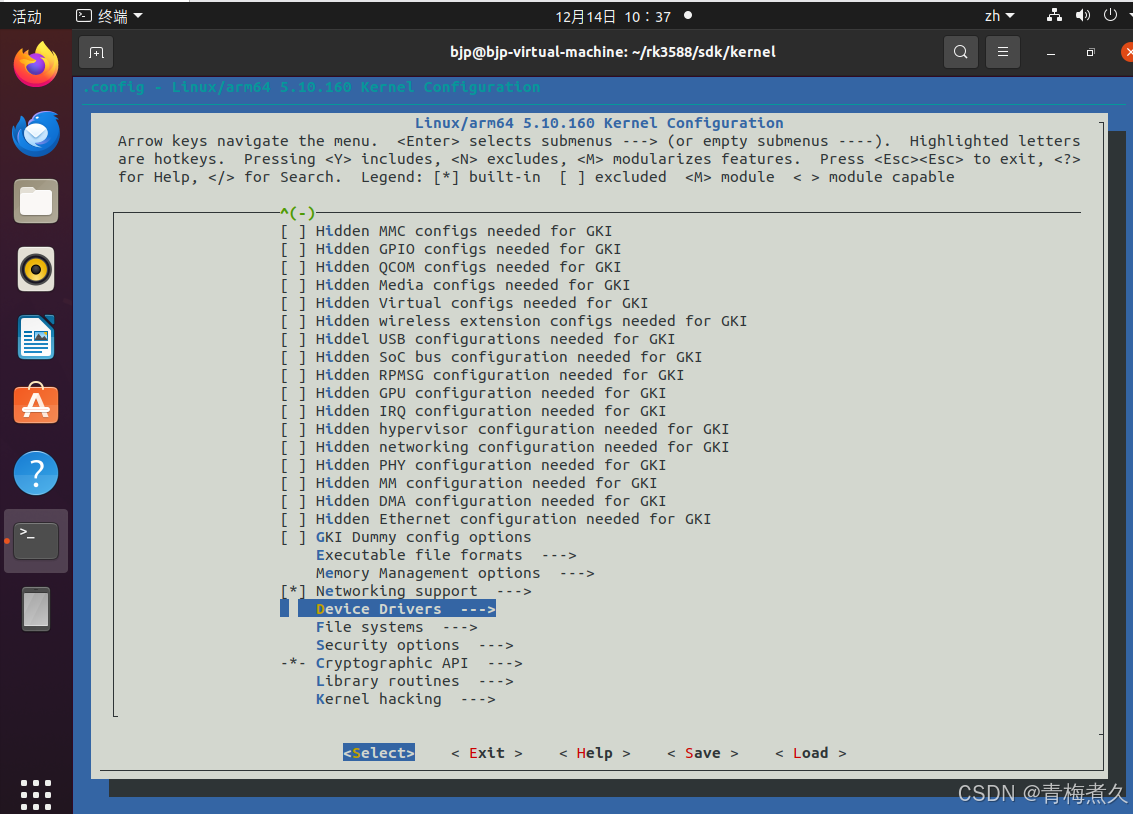Toggle the Networking support checkbox
1133x814 pixels.
click(x=293, y=592)
